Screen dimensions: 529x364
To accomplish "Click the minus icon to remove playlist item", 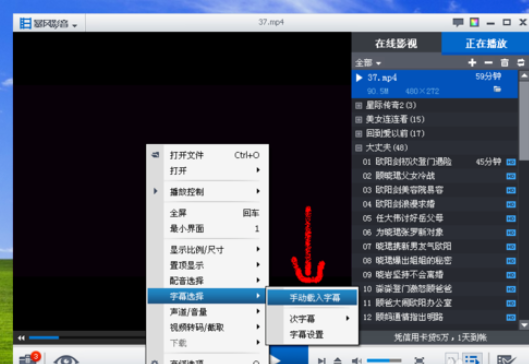I will click(x=488, y=62).
